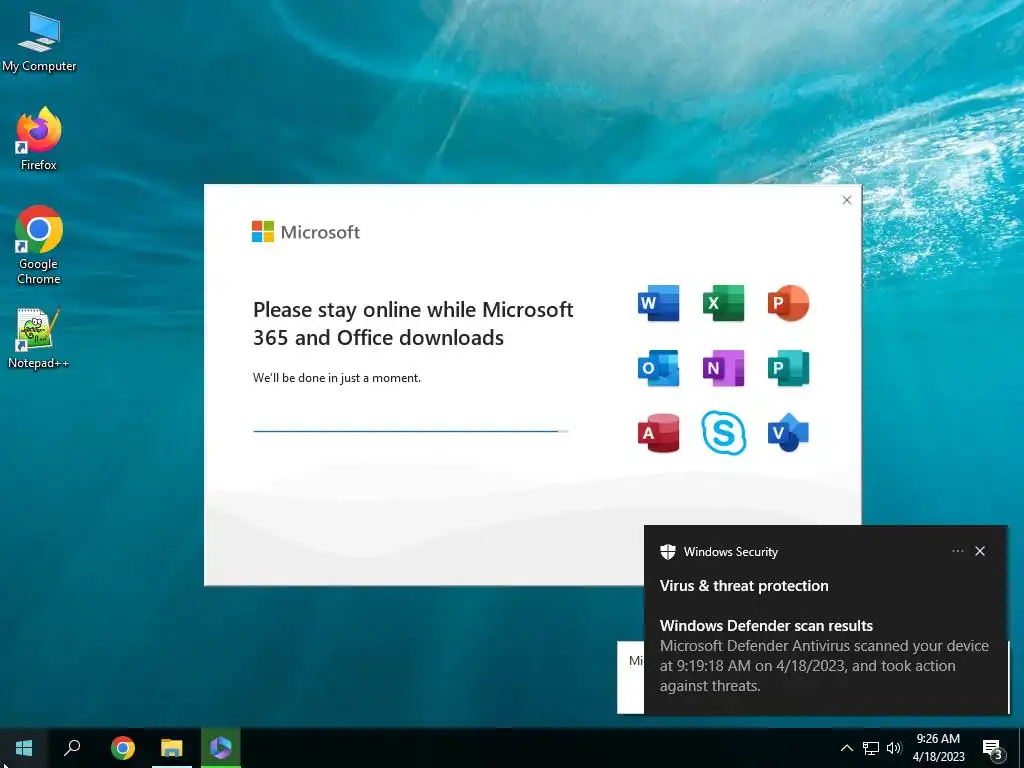Close the Microsoft 365 installer window
The height and width of the screenshot is (768, 1024).
coord(846,200)
